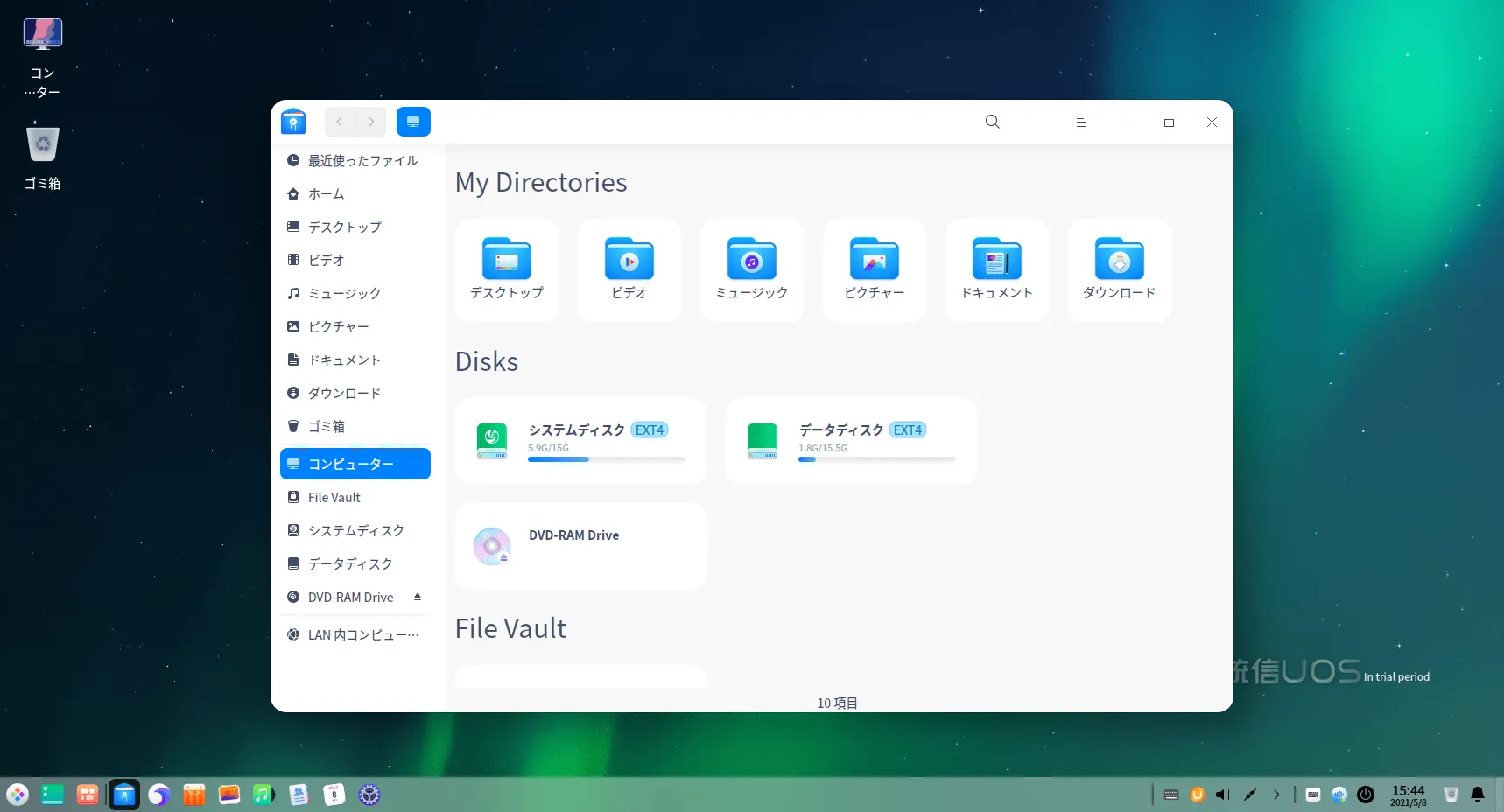
Task: Click the search magnifier icon in title bar
Action: (992, 122)
